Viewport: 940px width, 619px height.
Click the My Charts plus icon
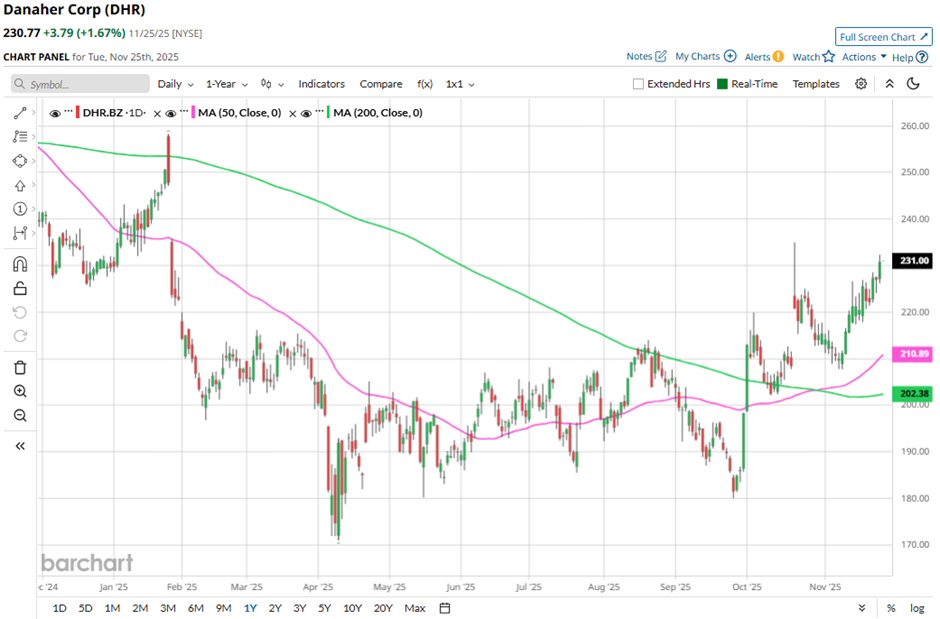[730, 56]
